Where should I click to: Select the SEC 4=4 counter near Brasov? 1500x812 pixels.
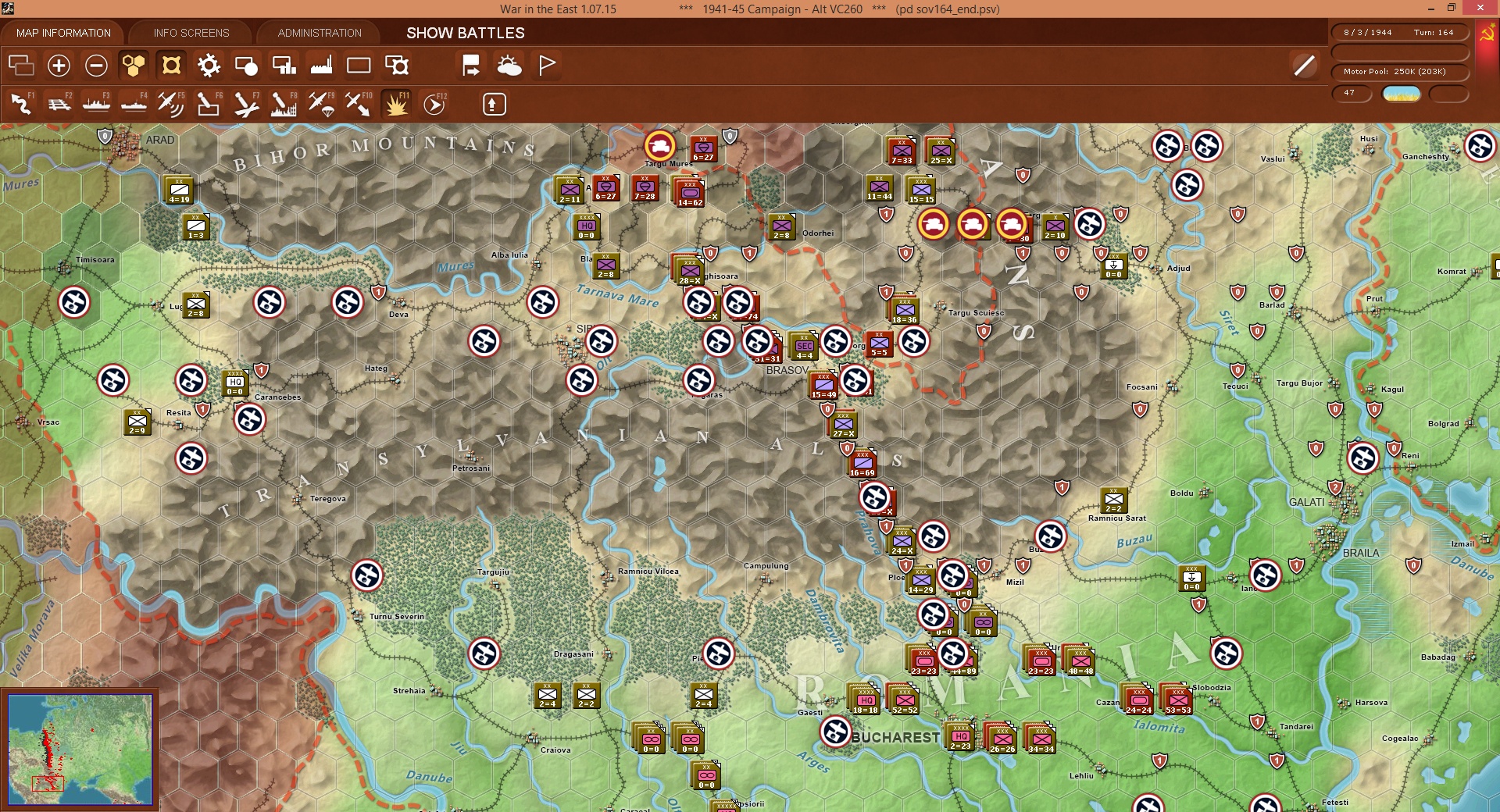pyautogui.click(x=805, y=346)
